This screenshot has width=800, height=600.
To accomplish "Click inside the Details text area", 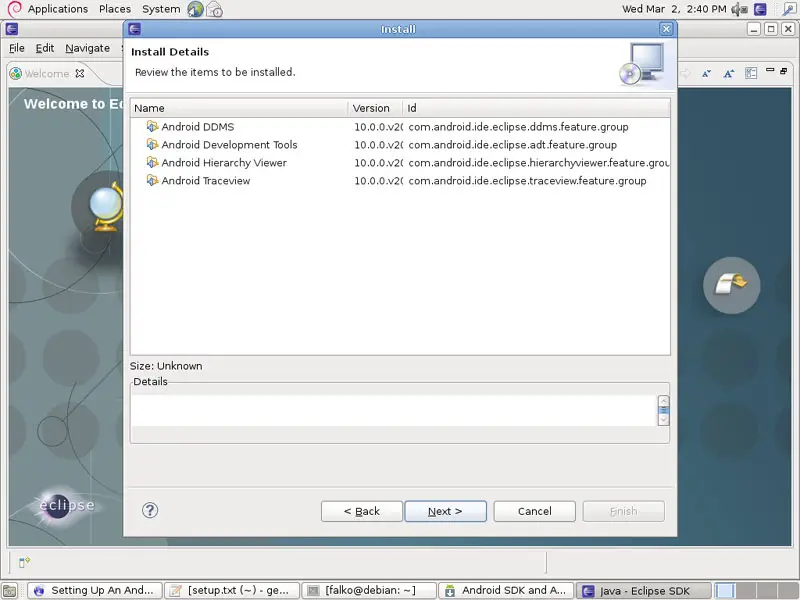I will click(x=394, y=410).
